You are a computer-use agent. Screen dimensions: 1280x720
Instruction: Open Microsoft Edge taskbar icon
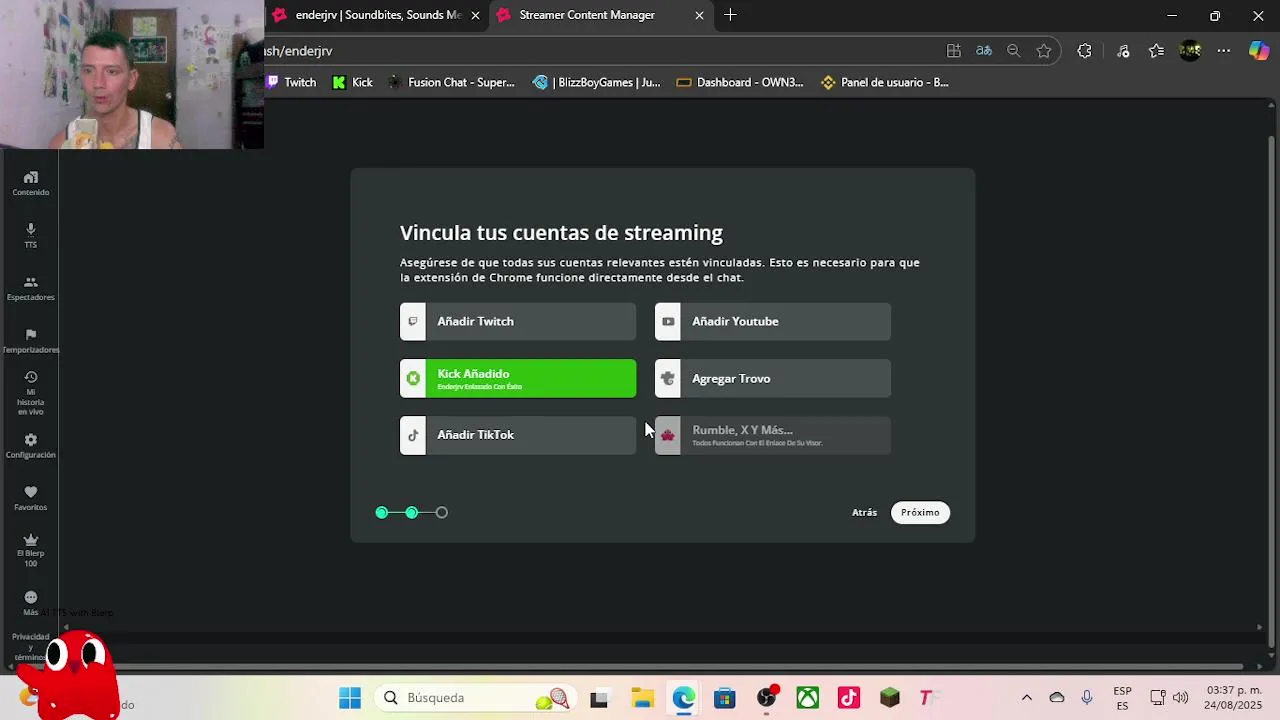tap(684, 698)
